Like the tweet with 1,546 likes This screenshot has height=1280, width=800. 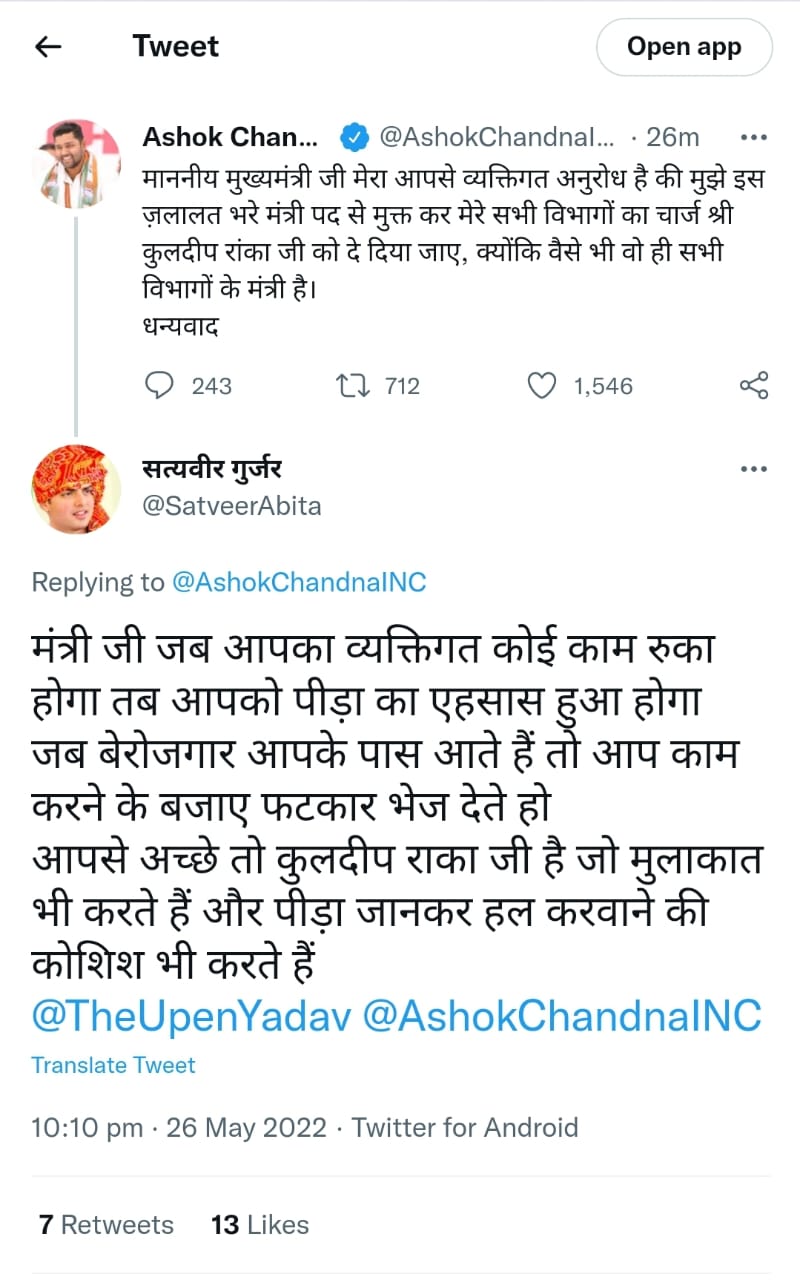[x=541, y=386]
